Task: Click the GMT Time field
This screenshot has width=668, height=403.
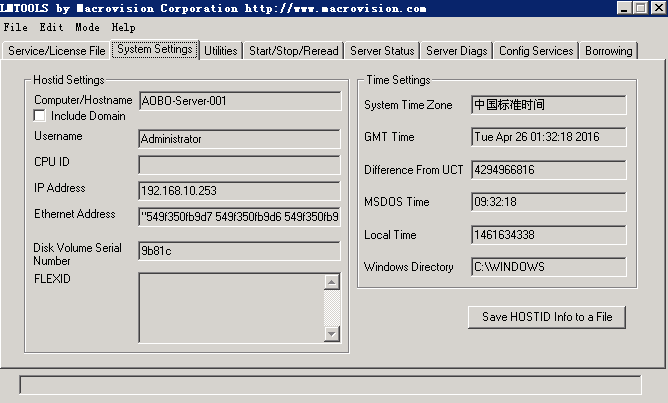Action: coord(549,137)
